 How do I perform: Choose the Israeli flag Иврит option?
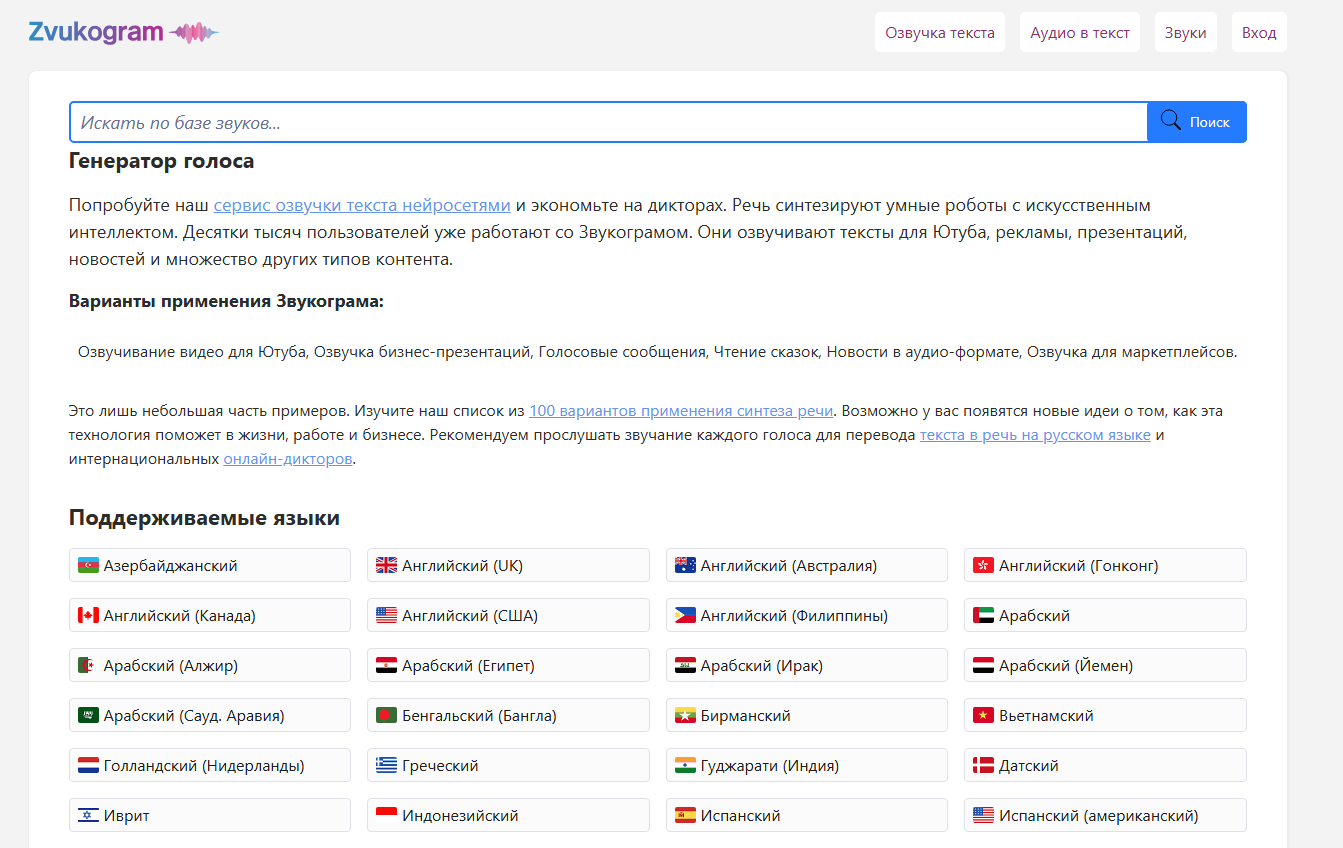pos(209,815)
